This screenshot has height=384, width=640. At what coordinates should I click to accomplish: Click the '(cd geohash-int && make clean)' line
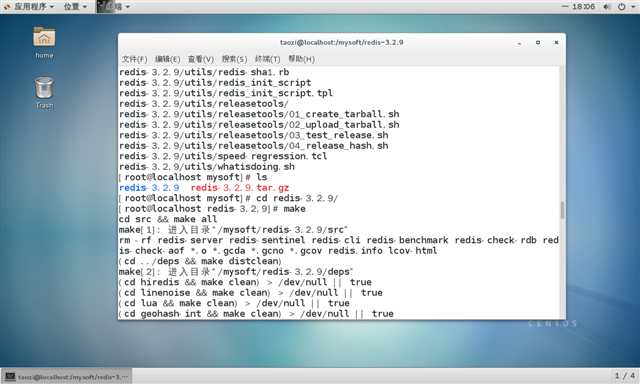[256, 314]
